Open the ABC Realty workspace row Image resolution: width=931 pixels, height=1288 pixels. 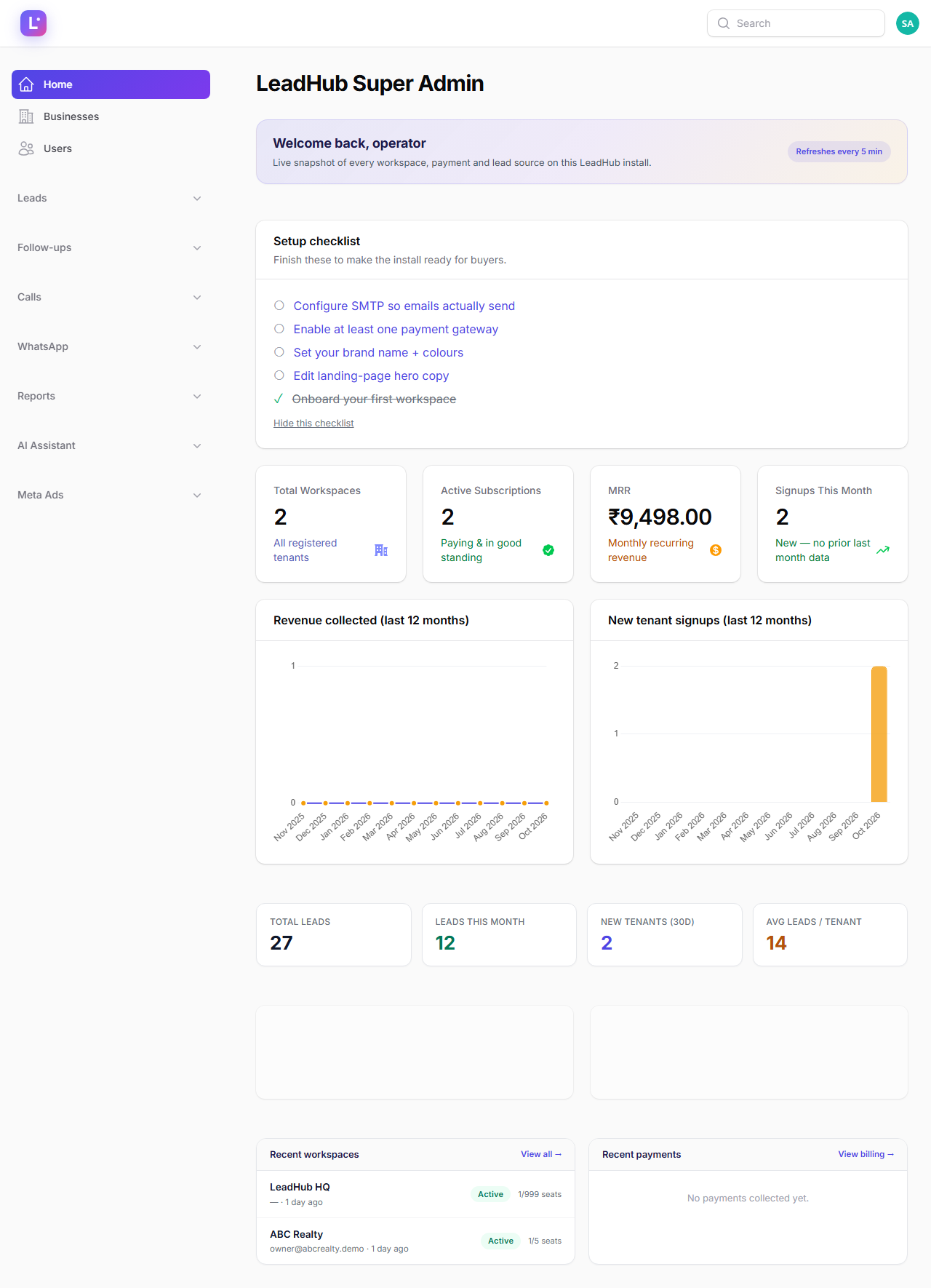point(415,1241)
